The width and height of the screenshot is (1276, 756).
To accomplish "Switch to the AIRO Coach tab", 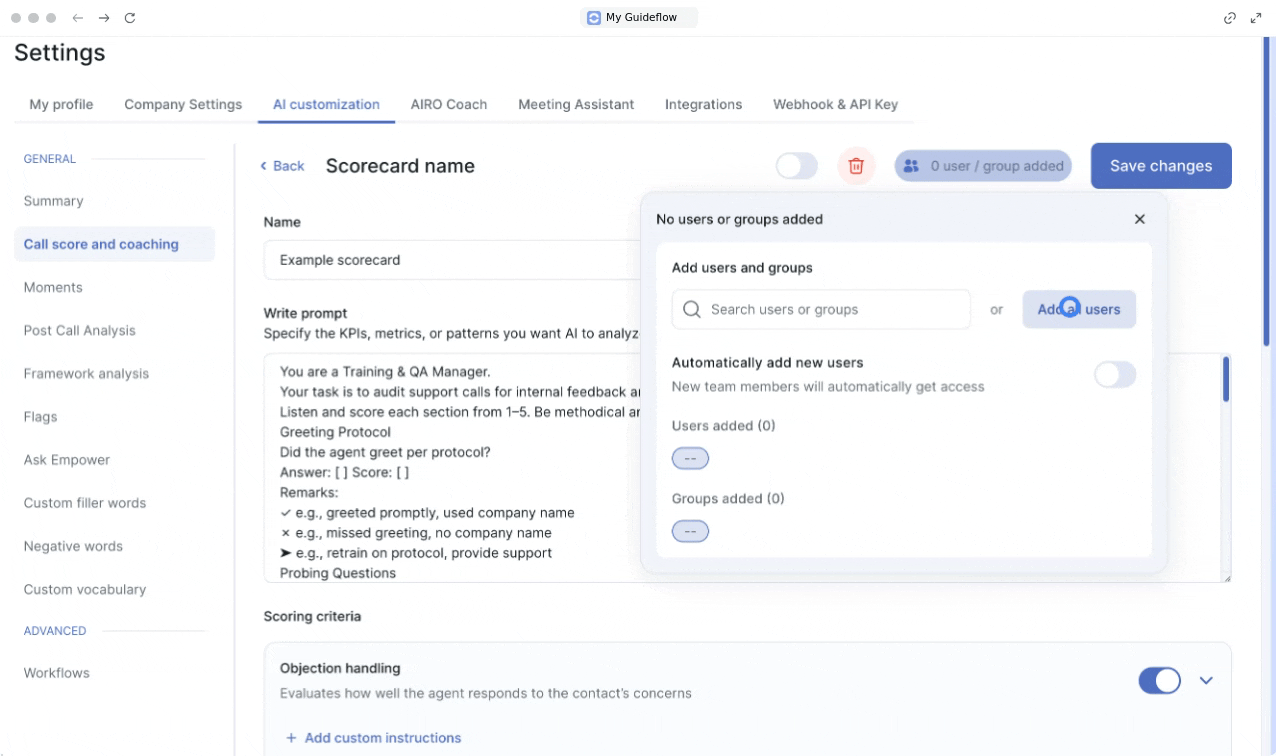I will [448, 104].
